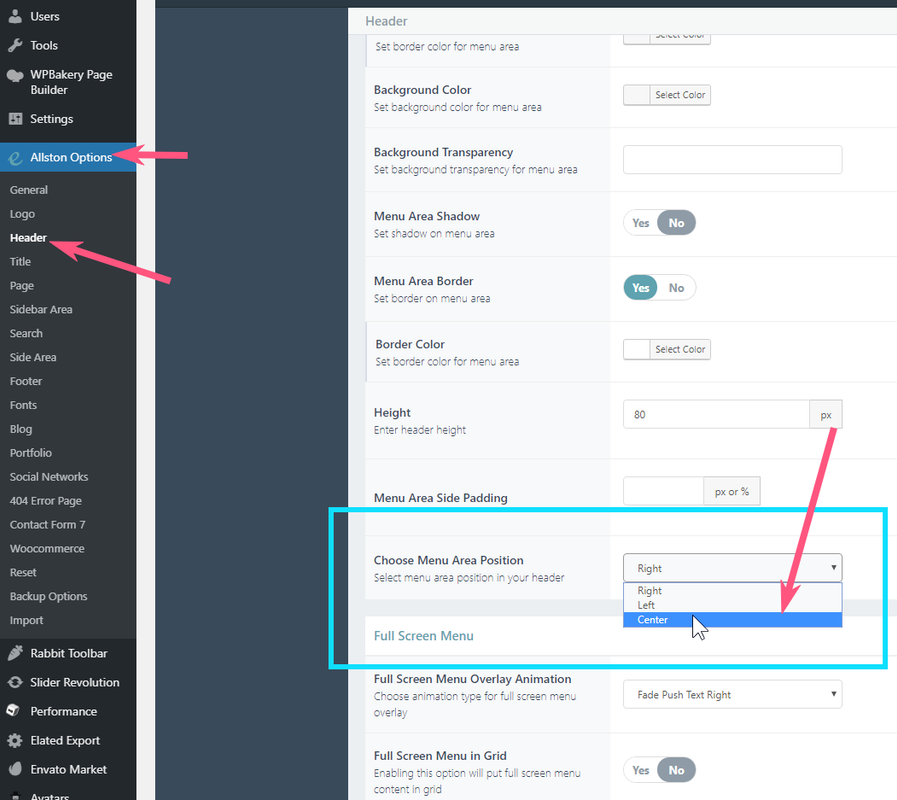
Task: Open Full Screen Menu Overlay Animation dropdown
Action: pyautogui.click(x=732, y=694)
